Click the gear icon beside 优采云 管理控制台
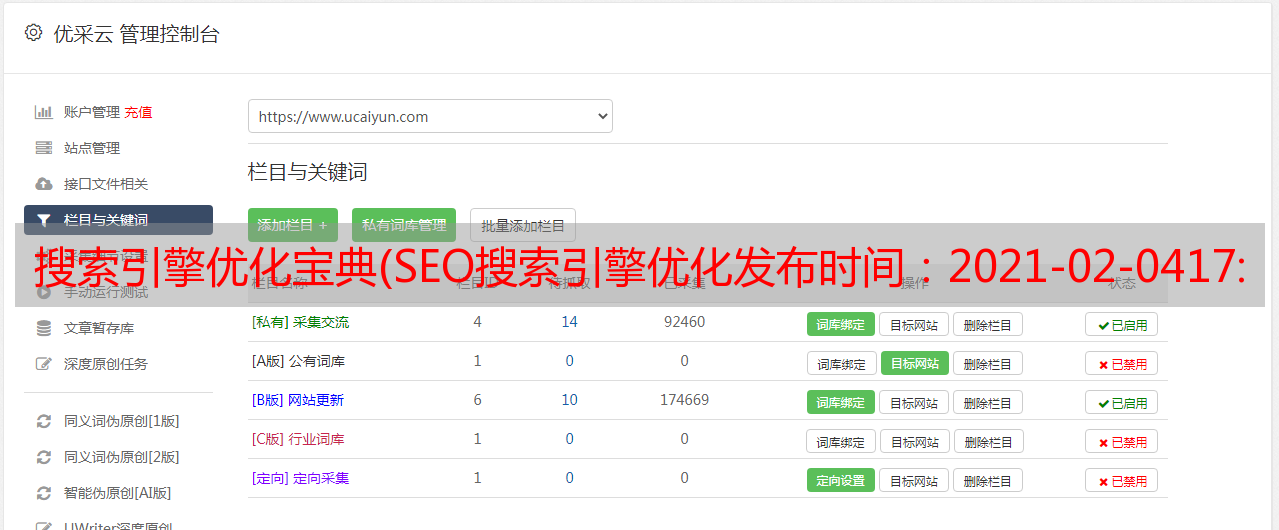Image resolution: width=1279 pixels, height=530 pixels. click(x=33, y=33)
